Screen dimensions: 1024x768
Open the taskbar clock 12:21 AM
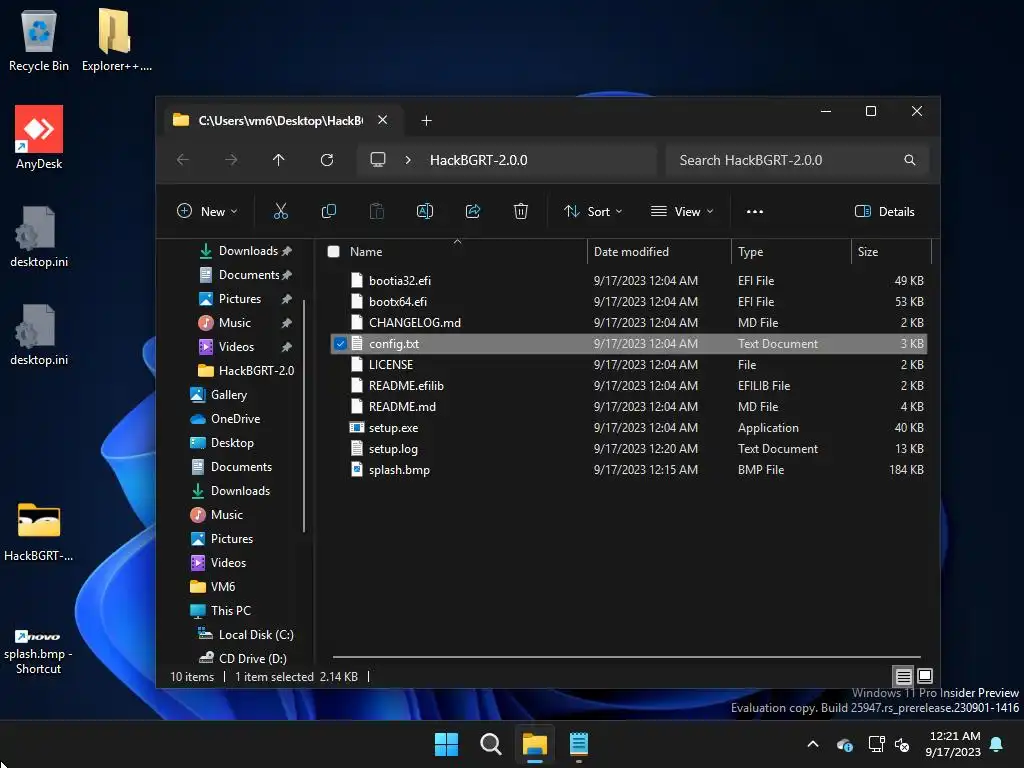(953, 744)
